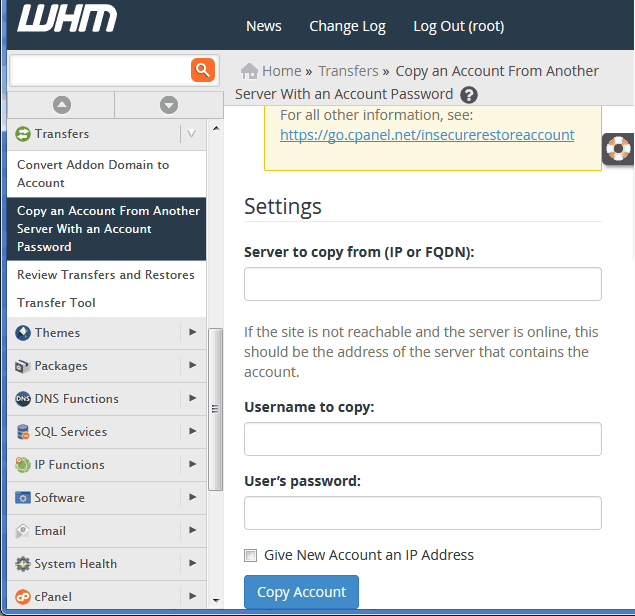Click the WHM logo
This screenshot has width=635, height=616.
(67, 19)
